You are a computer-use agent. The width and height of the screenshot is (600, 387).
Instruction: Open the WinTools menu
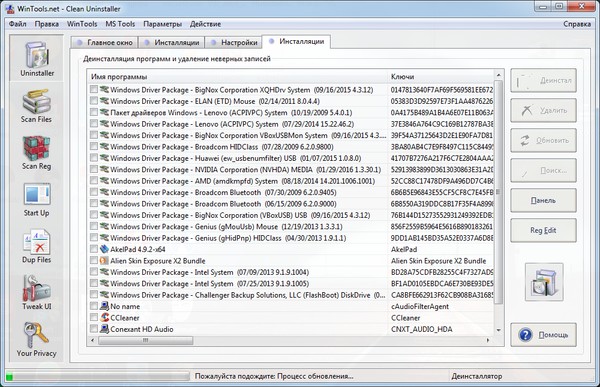pos(82,24)
